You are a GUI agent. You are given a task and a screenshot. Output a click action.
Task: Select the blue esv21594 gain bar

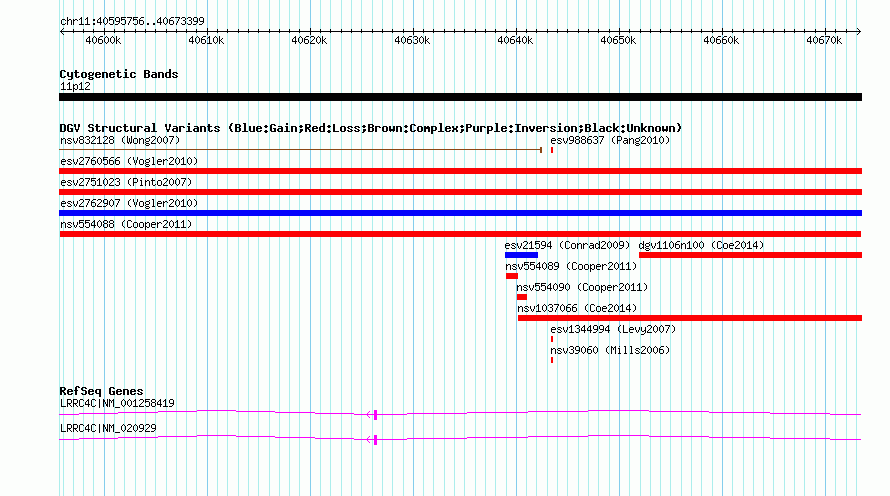click(521, 255)
